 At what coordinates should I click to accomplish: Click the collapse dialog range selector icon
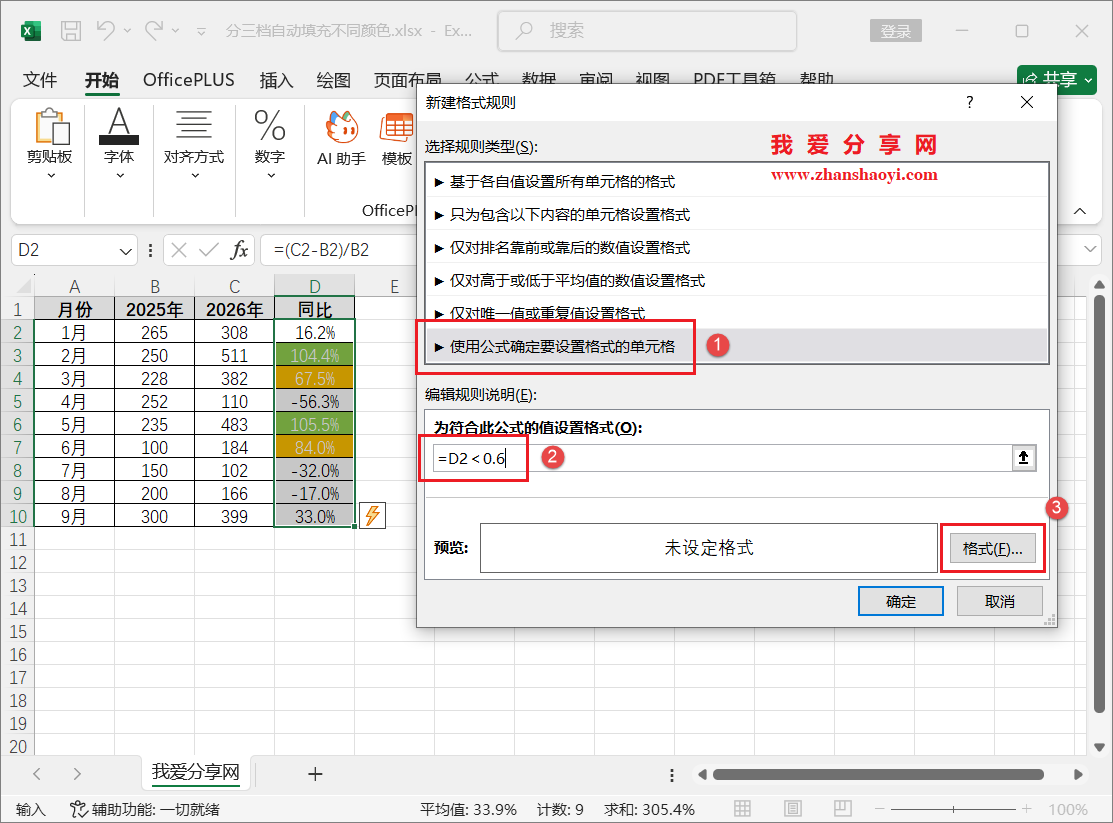(1024, 458)
